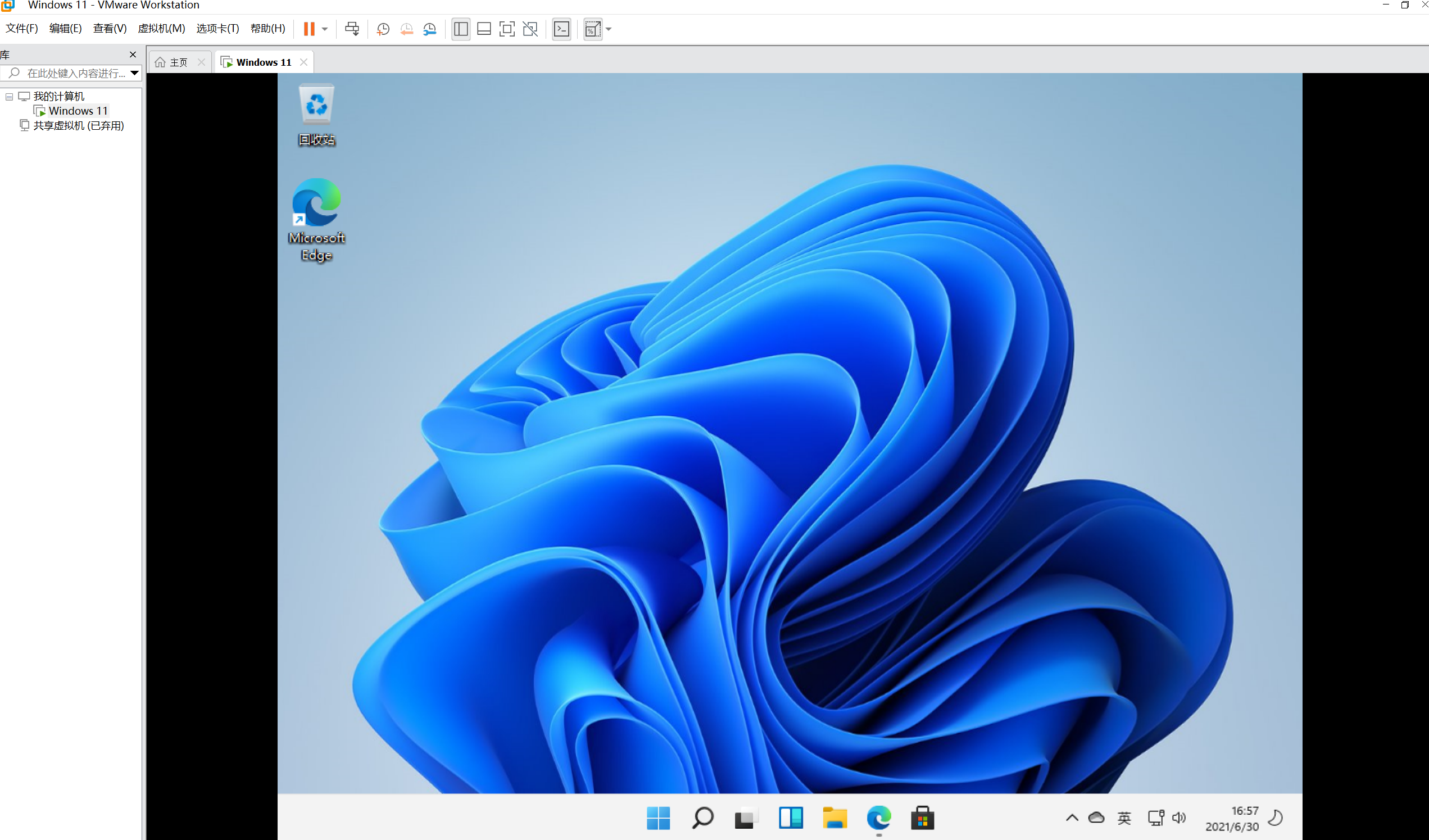This screenshot has width=1429, height=840.
Task: Toggle the stretch guest display button
Action: coord(592,29)
